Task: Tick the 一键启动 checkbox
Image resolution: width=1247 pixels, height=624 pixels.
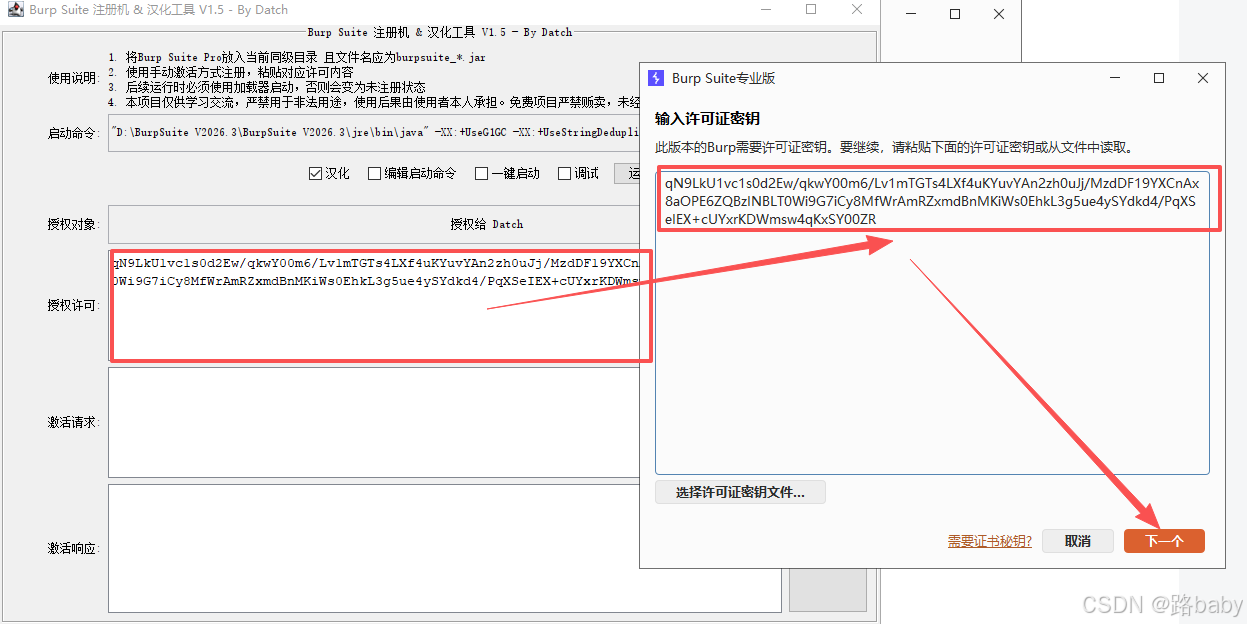Action: pyautogui.click(x=481, y=173)
